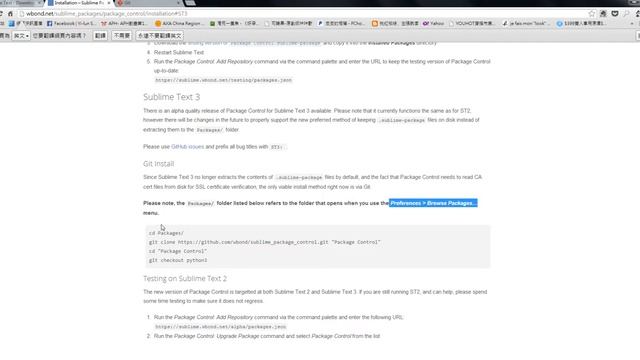This screenshot has height=360, width=640.
Task: Open the AXA China Region bookmark
Action: (x=178, y=24)
